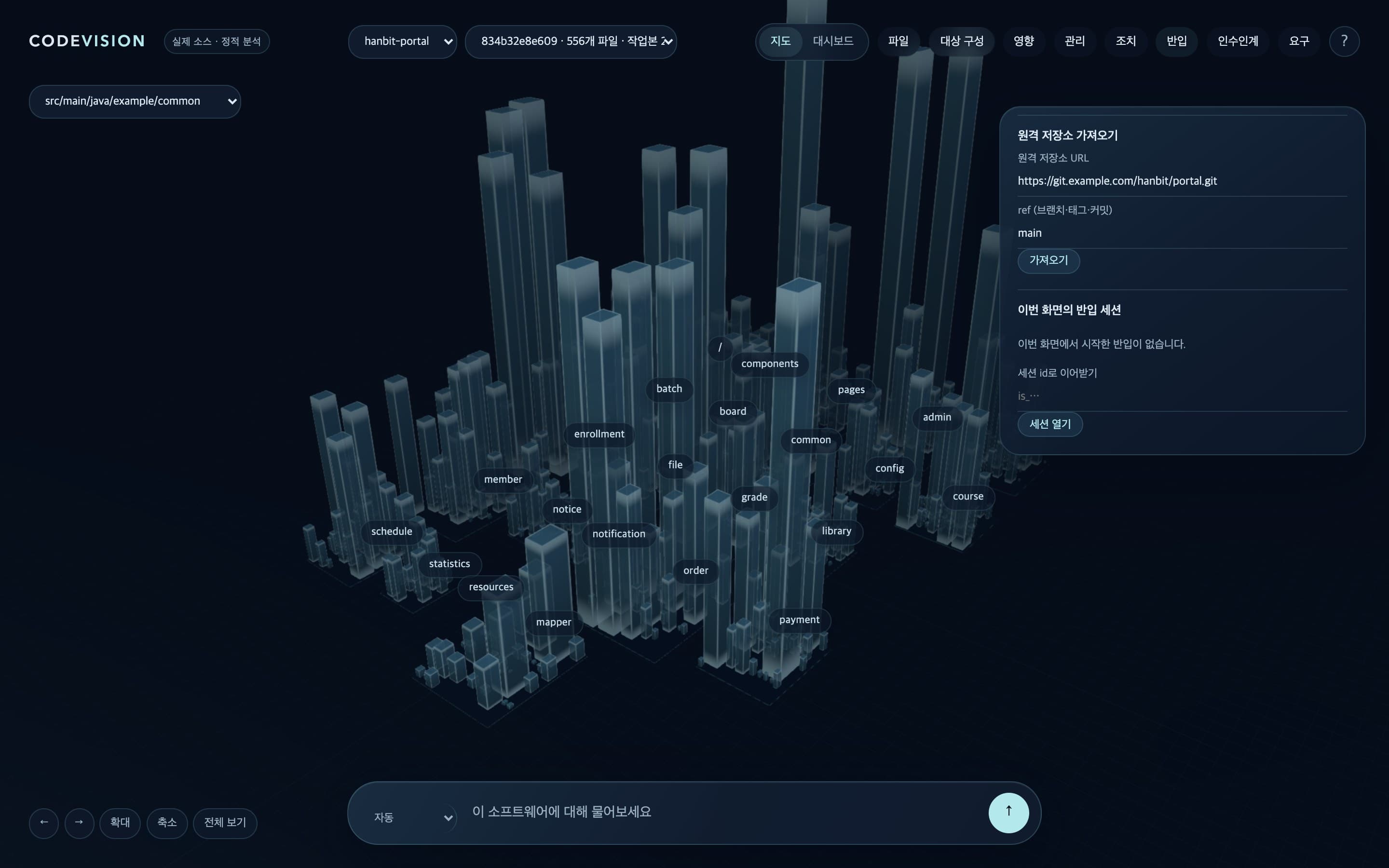The width and height of the screenshot is (1389, 868).
Task: Open the 자동 mode dropdown
Action: tap(412, 817)
